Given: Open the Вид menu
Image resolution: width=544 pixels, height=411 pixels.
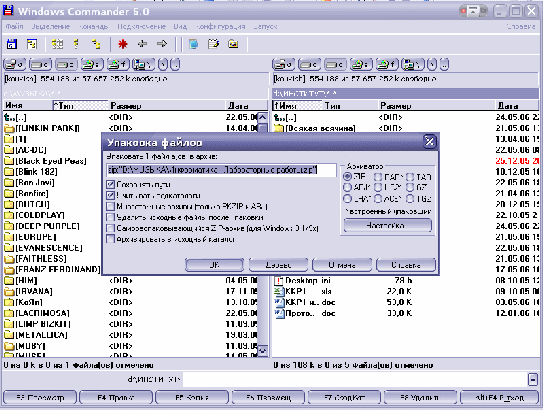Looking at the screenshot, I should point(180,26).
